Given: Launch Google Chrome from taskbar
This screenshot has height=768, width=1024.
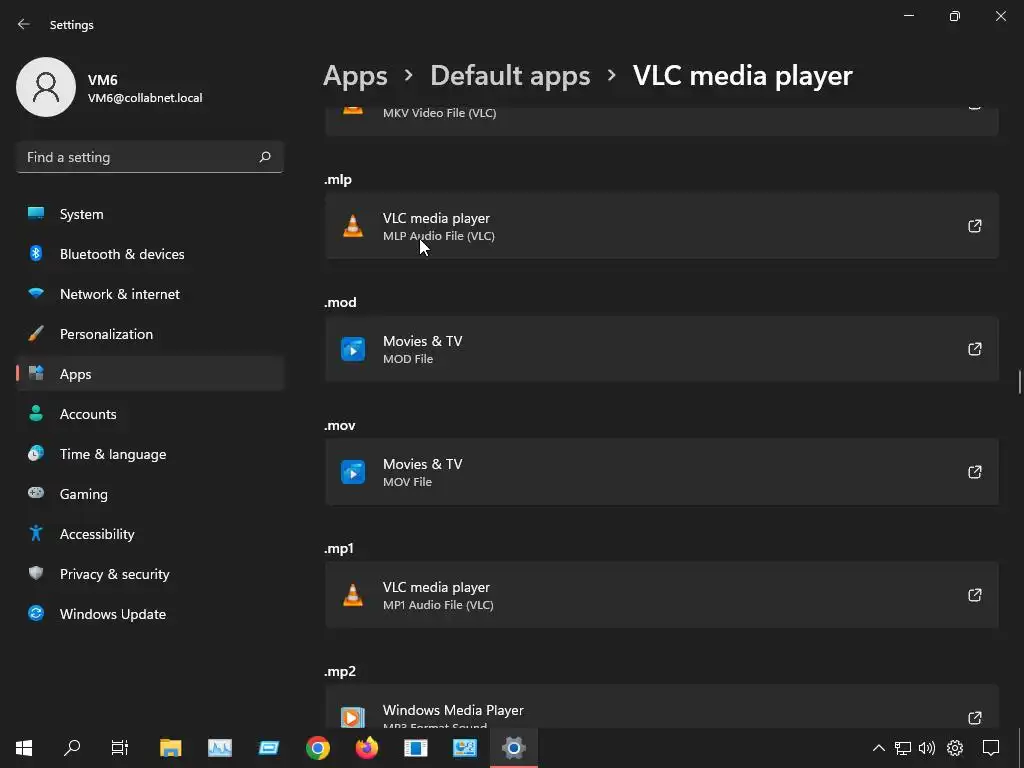Looking at the screenshot, I should 317,748.
